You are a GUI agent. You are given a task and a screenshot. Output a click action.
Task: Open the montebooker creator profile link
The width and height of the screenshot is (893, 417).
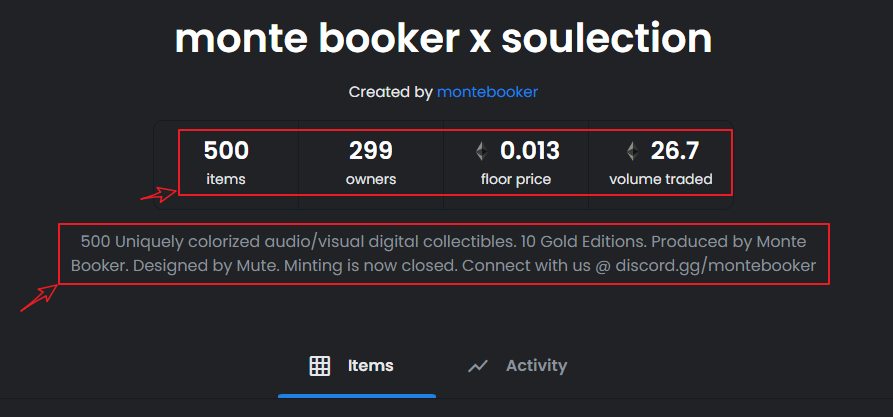pos(487,92)
